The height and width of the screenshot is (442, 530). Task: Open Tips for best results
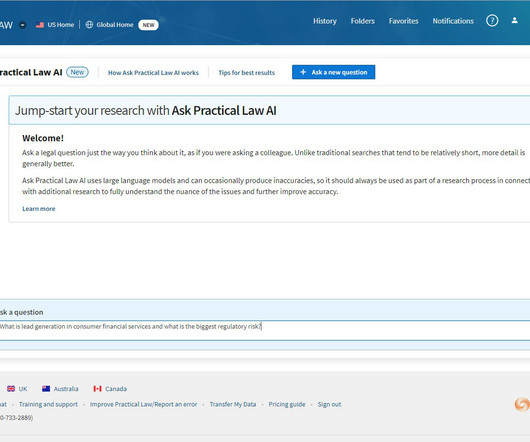pyautogui.click(x=246, y=73)
